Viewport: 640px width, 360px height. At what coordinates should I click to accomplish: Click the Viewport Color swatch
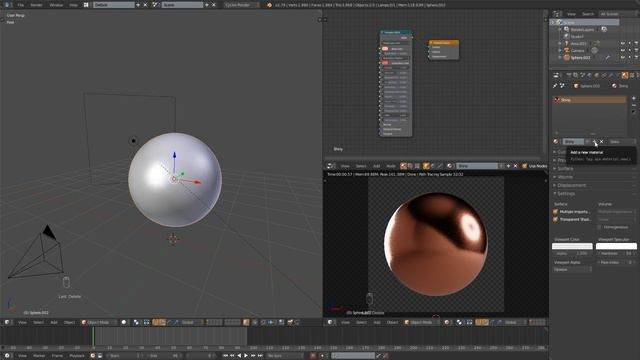click(x=572, y=246)
